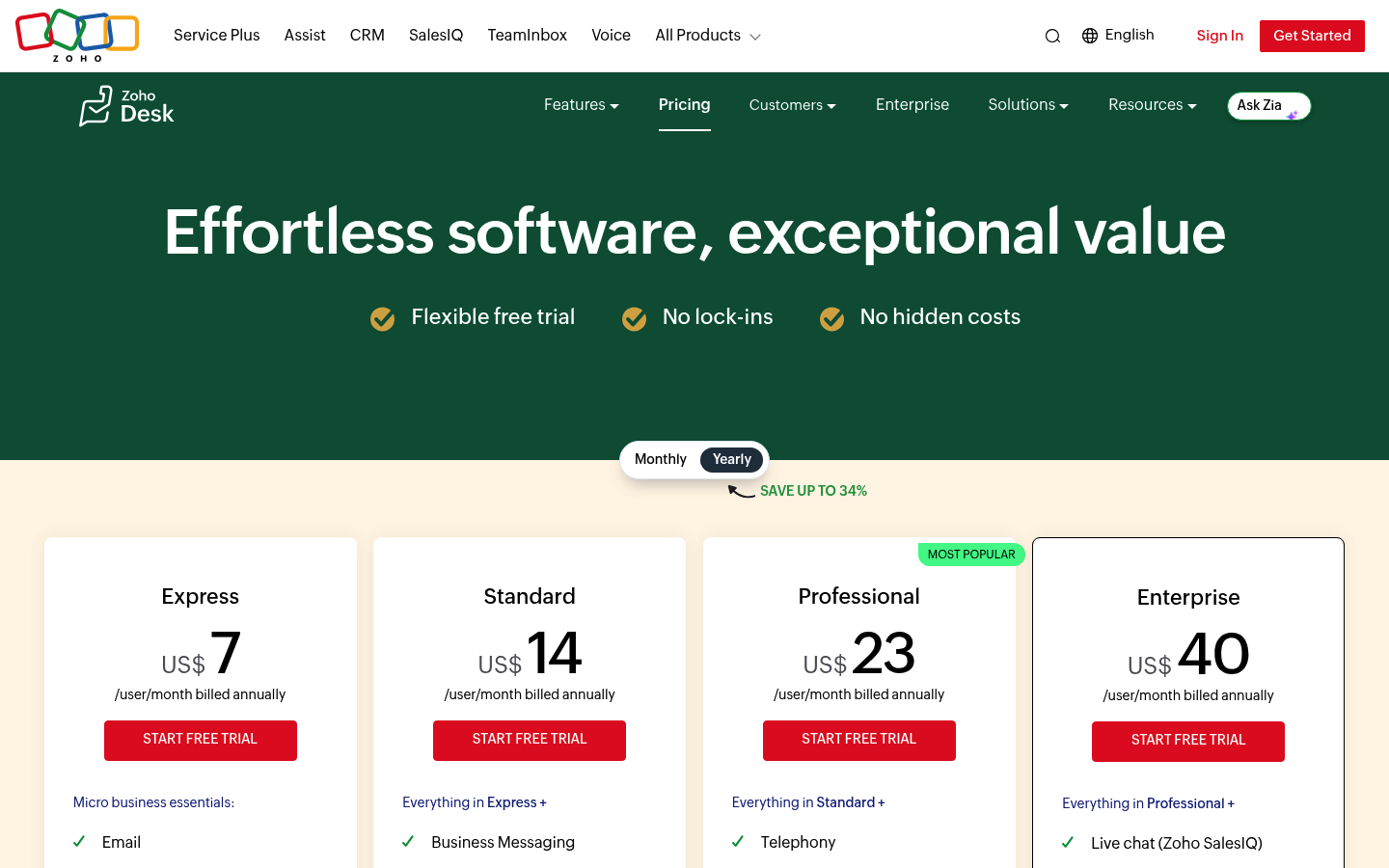Image resolution: width=1389 pixels, height=868 pixels.
Task: Click the Sign In link
Action: coord(1220,36)
